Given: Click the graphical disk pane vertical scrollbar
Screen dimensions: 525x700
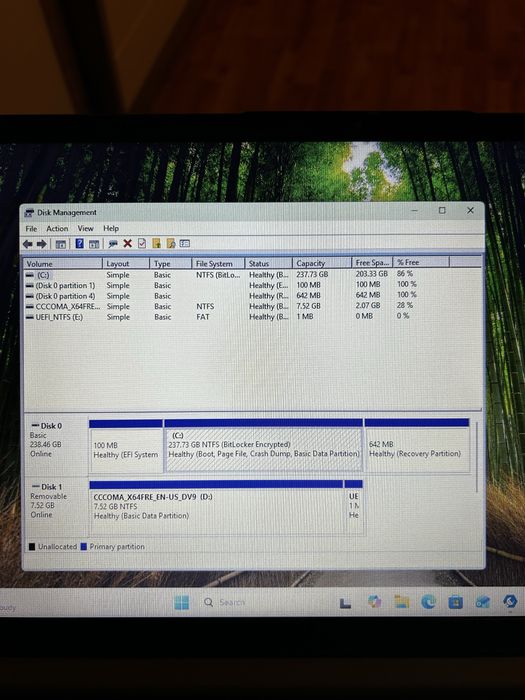Looking at the screenshot, I should 478,457.
